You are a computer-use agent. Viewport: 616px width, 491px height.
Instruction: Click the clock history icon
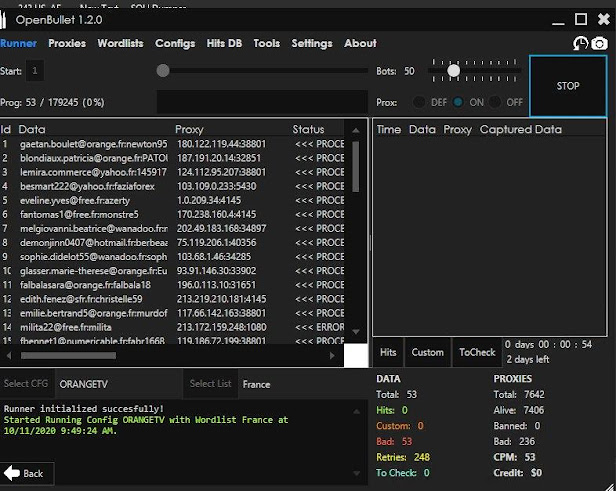[581, 43]
